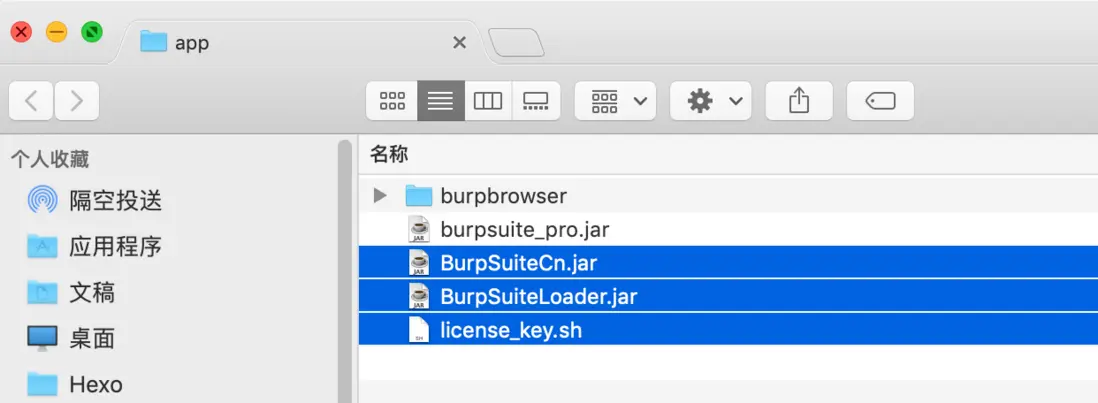
Task: Select BurpSuiteLoader.jar file name
Action: click(x=539, y=296)
